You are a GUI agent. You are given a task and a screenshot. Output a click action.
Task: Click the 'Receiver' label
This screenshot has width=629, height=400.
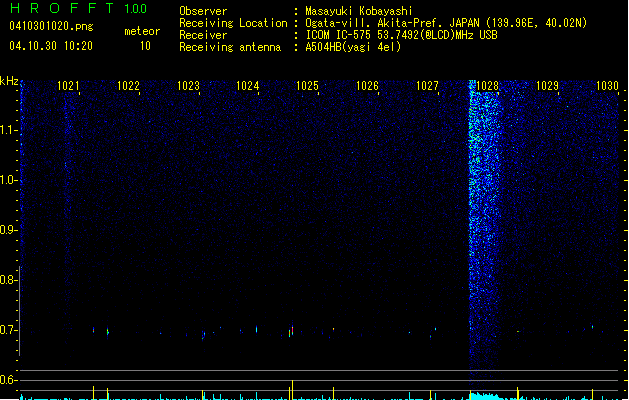click(203, 35)
